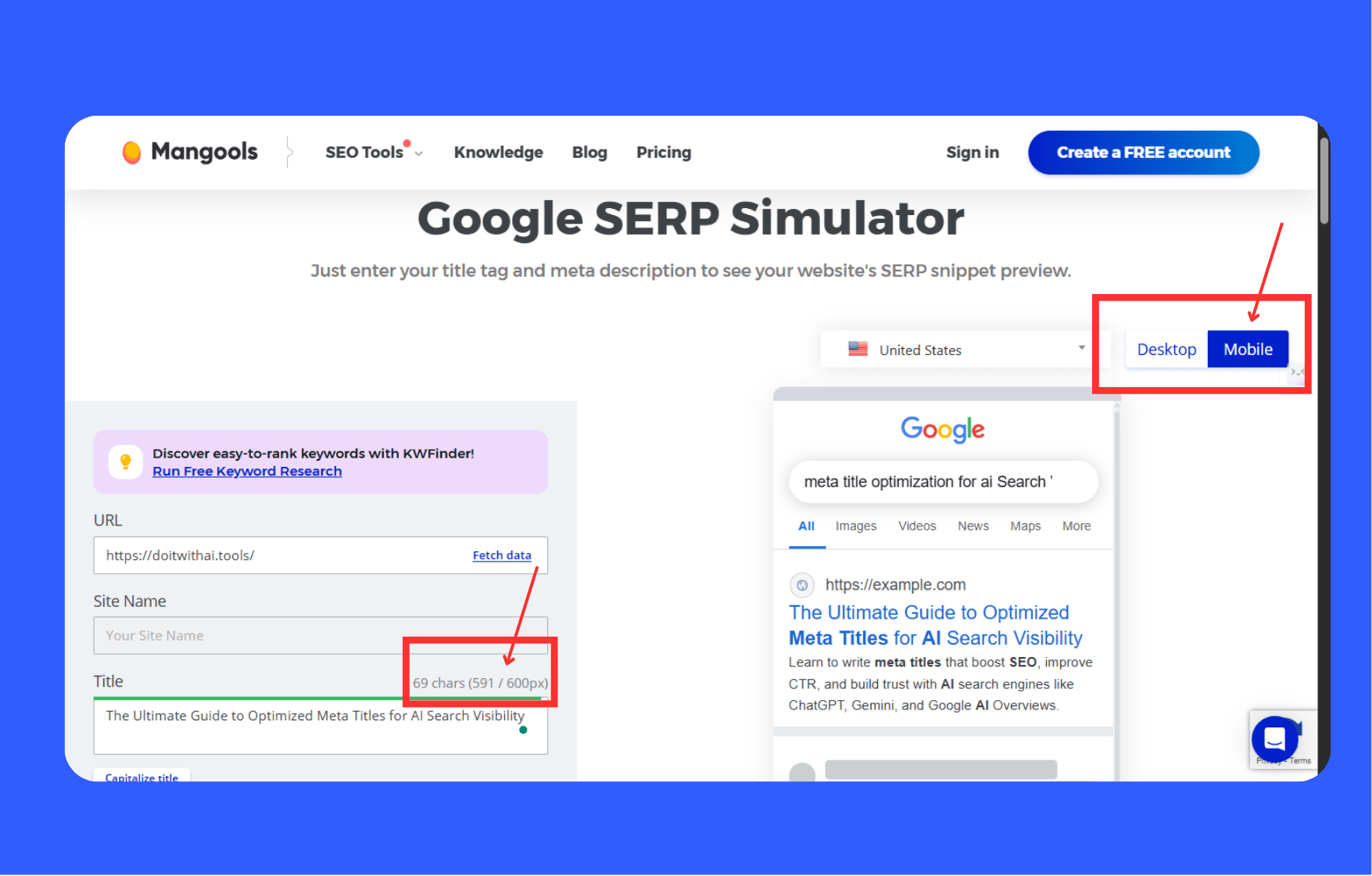
Task: Open the chat support widget
Action: [1274, 738]
